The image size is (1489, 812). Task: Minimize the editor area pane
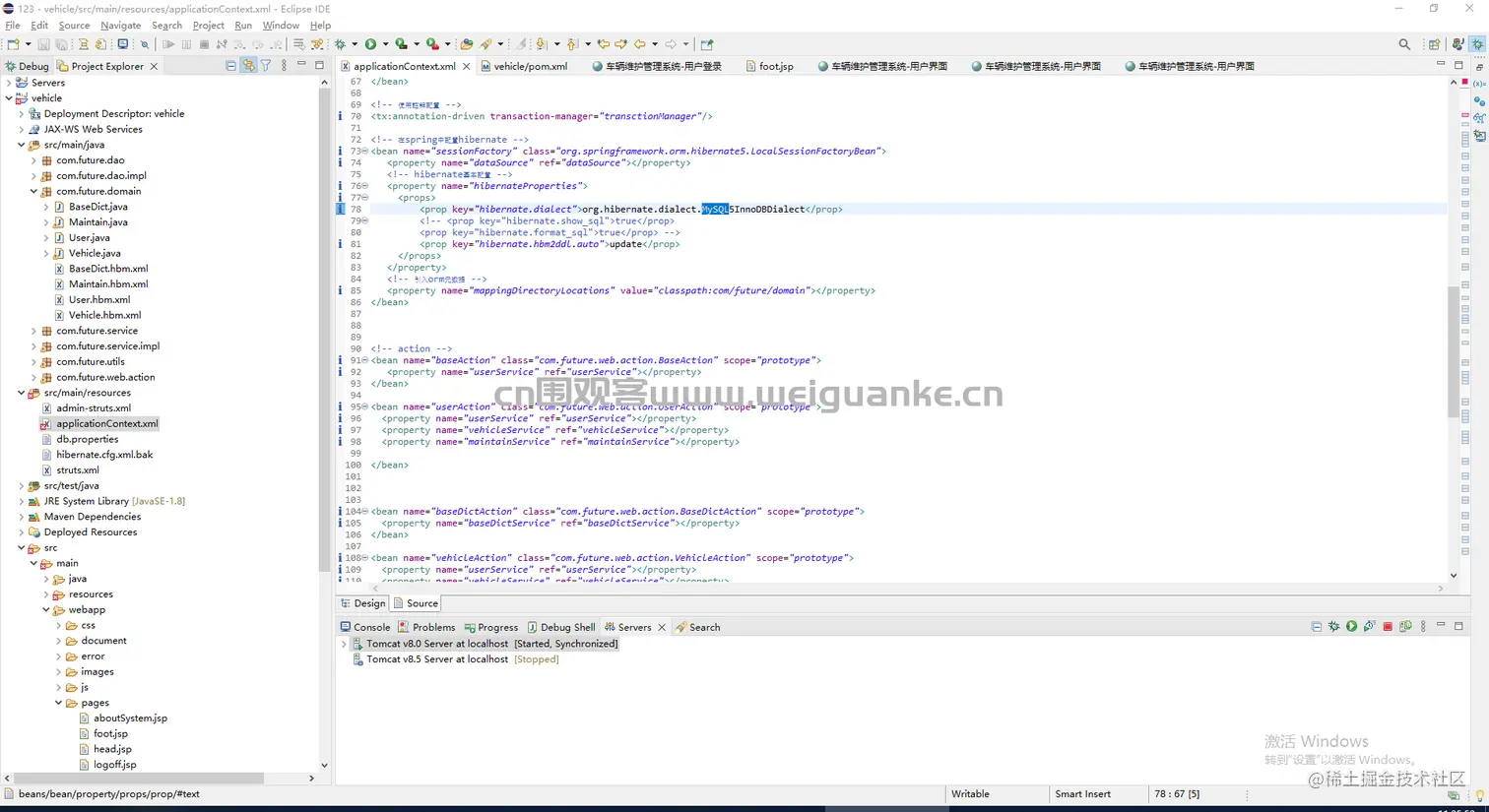[1441, 65]
